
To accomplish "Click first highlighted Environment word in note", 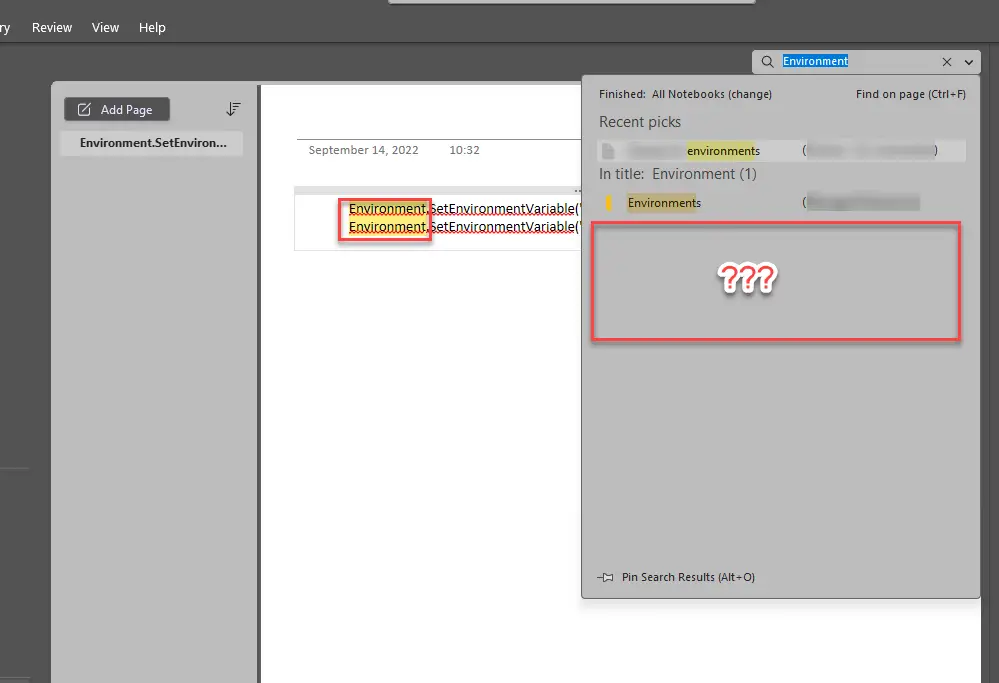I will [387, 209].
